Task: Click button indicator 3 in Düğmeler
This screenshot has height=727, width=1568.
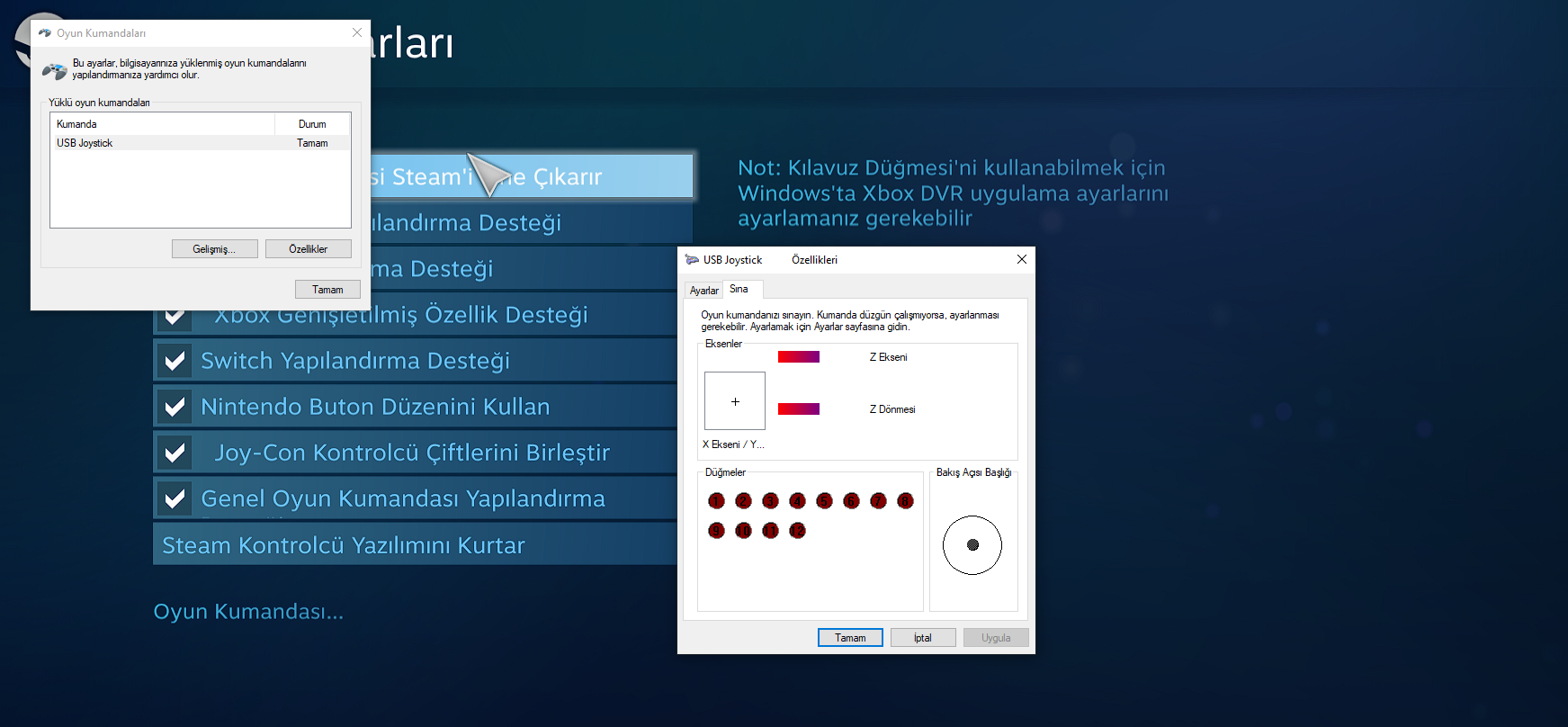Action: point(770,501)
